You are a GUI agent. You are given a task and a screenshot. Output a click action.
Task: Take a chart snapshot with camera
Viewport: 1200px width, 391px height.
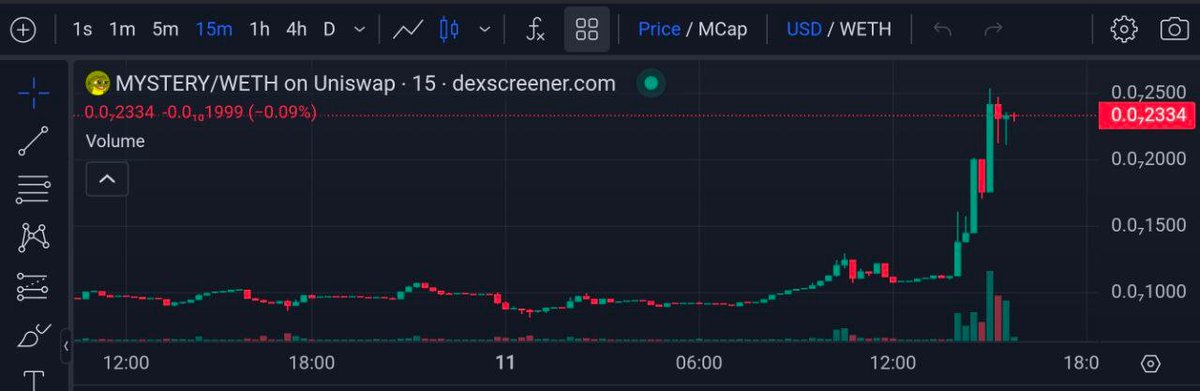coord(1174,30)
